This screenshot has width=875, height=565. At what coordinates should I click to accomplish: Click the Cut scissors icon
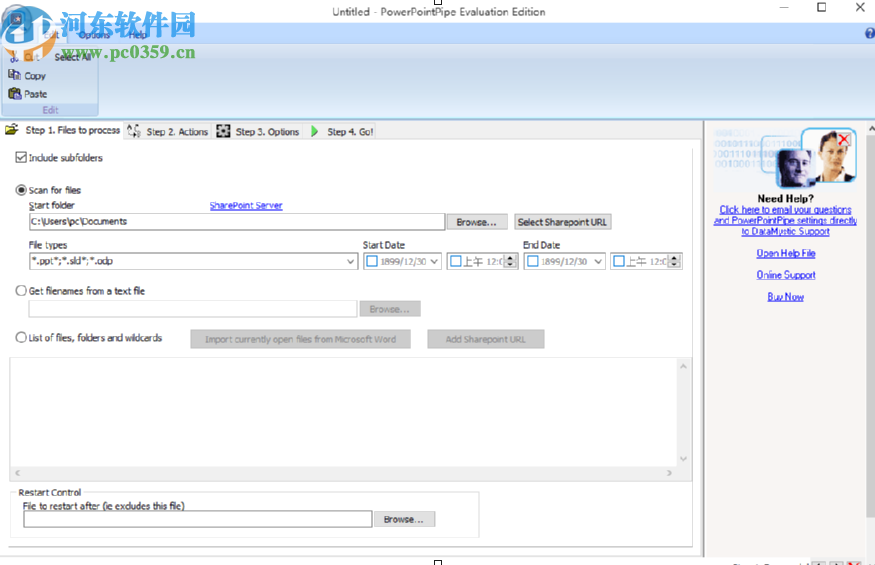(14, 57)
